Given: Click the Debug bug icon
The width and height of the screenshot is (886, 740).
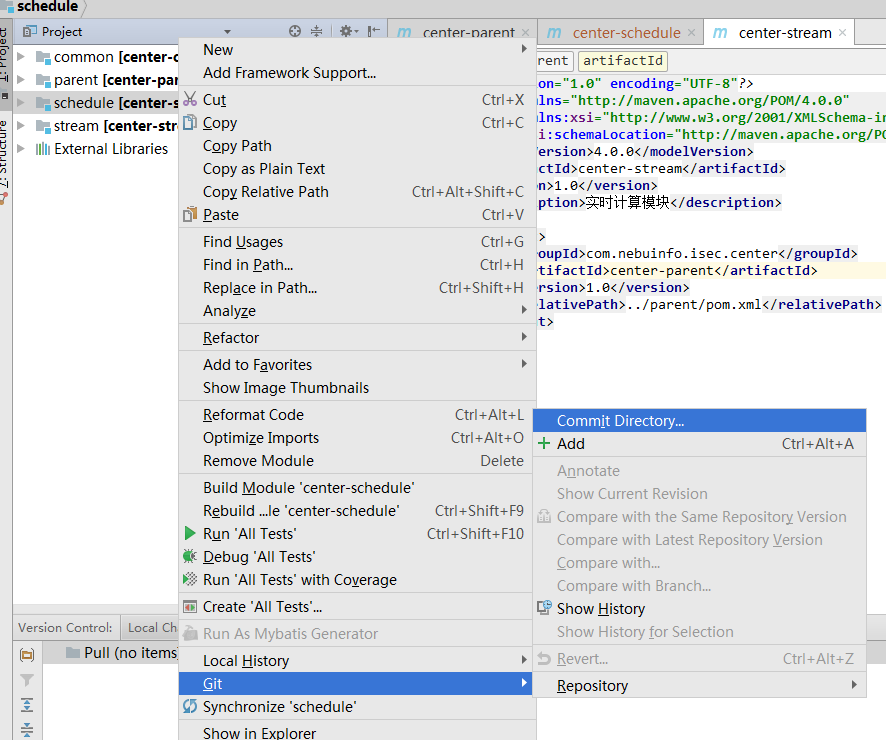Looking at the screenshot, I should click(x=190, y=556).
